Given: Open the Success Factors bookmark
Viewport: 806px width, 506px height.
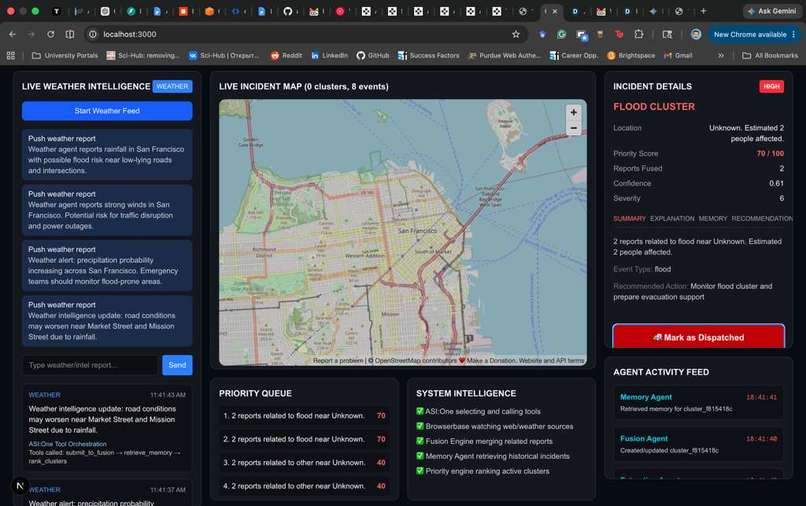Looking at the screenshot, I should 429,56.
